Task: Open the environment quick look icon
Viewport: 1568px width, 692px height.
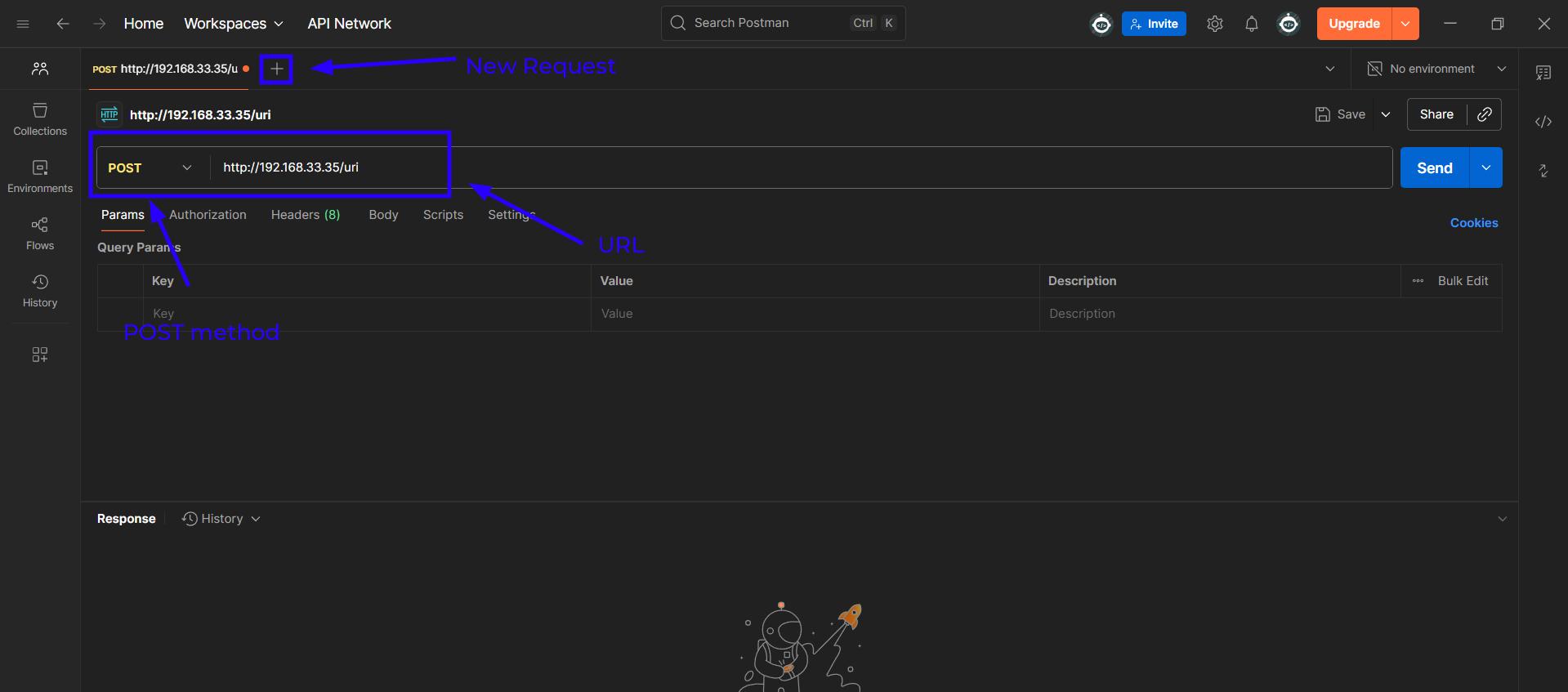Action: click(1543, 73)
